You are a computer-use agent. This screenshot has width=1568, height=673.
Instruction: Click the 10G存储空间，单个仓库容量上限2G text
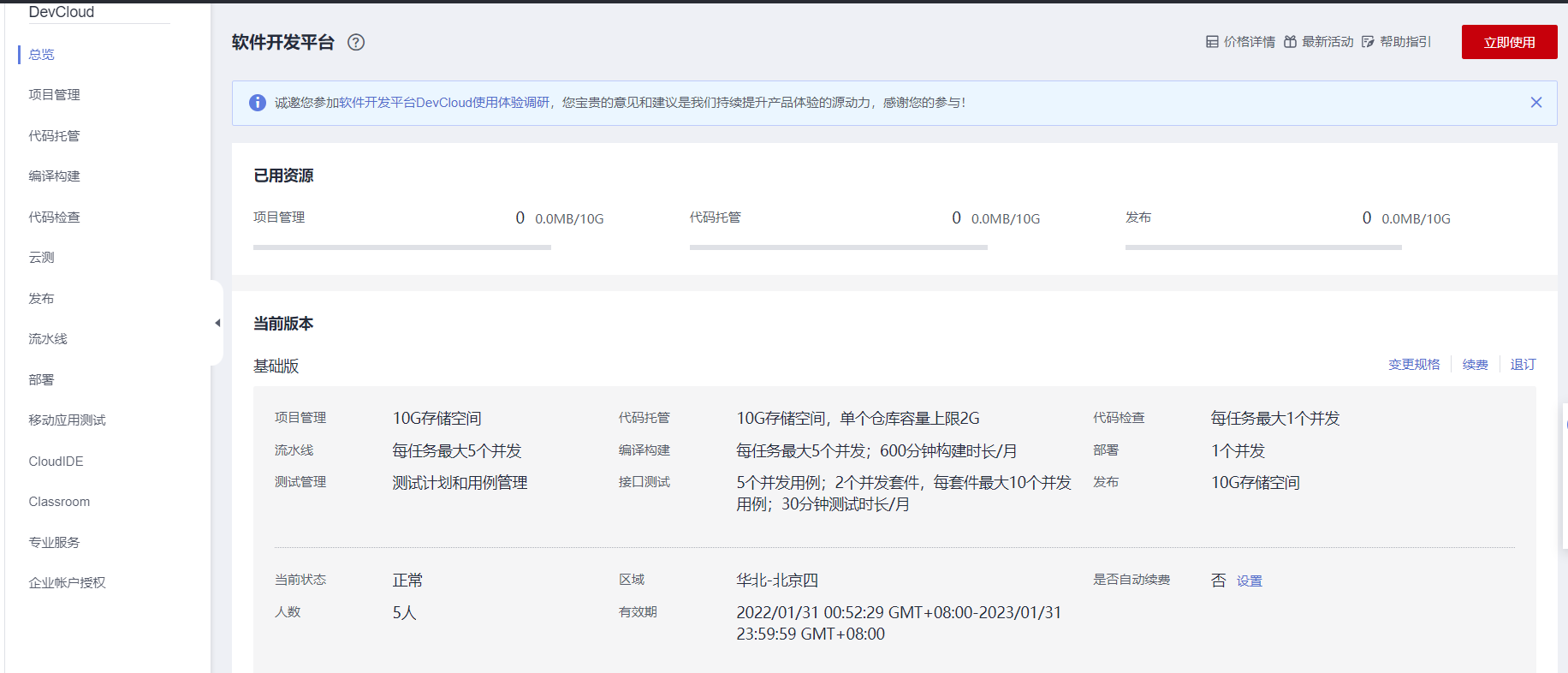[858, 419]
